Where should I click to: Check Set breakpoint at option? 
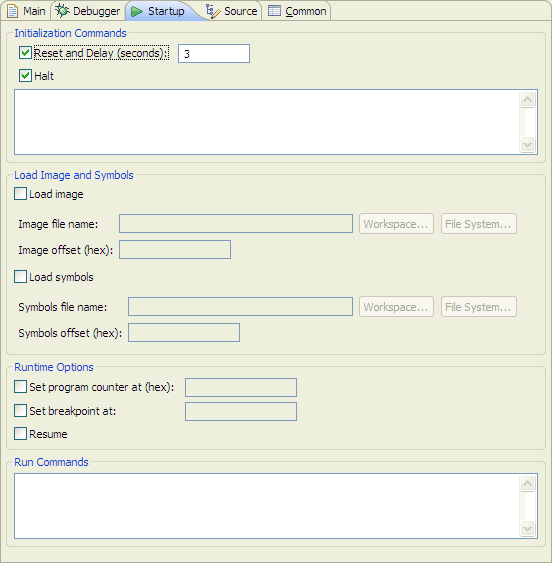pos(20,410)
